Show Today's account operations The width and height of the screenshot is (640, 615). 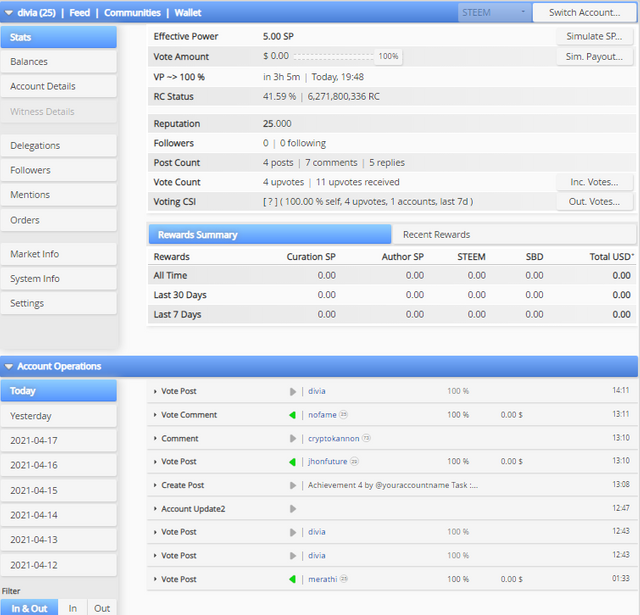(59, 391)
